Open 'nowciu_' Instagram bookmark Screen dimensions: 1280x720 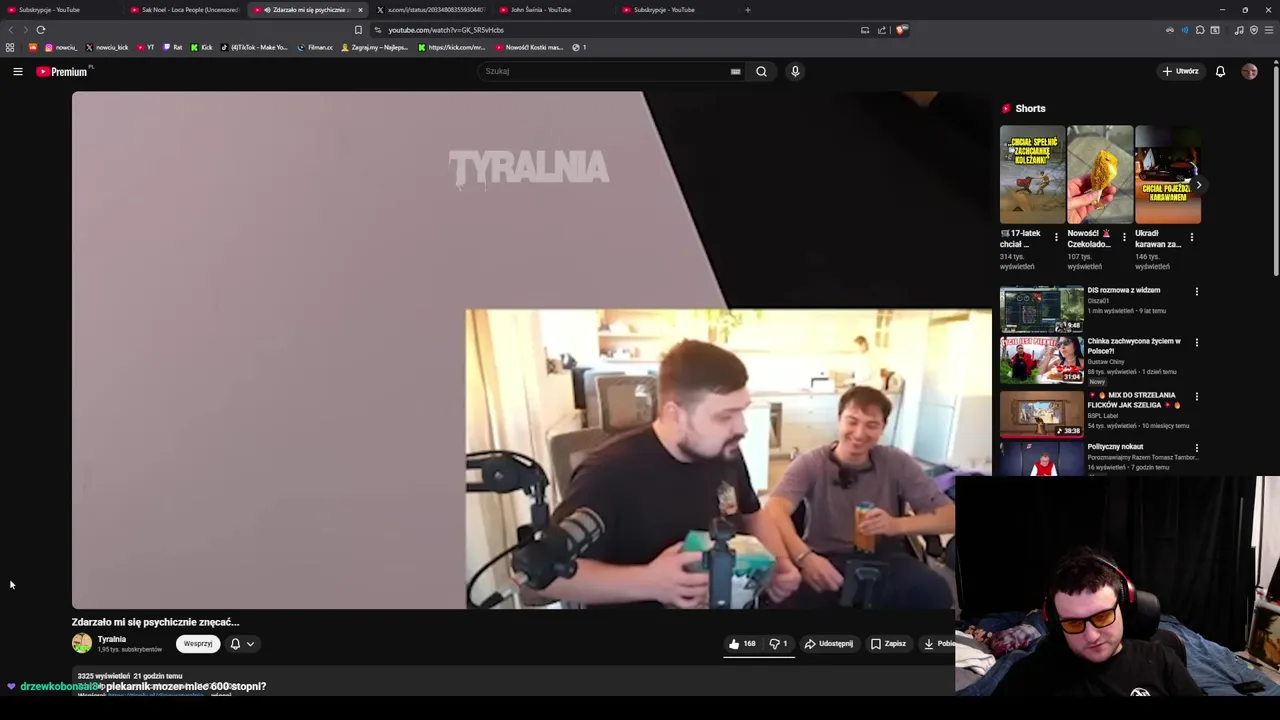(61, 47)
